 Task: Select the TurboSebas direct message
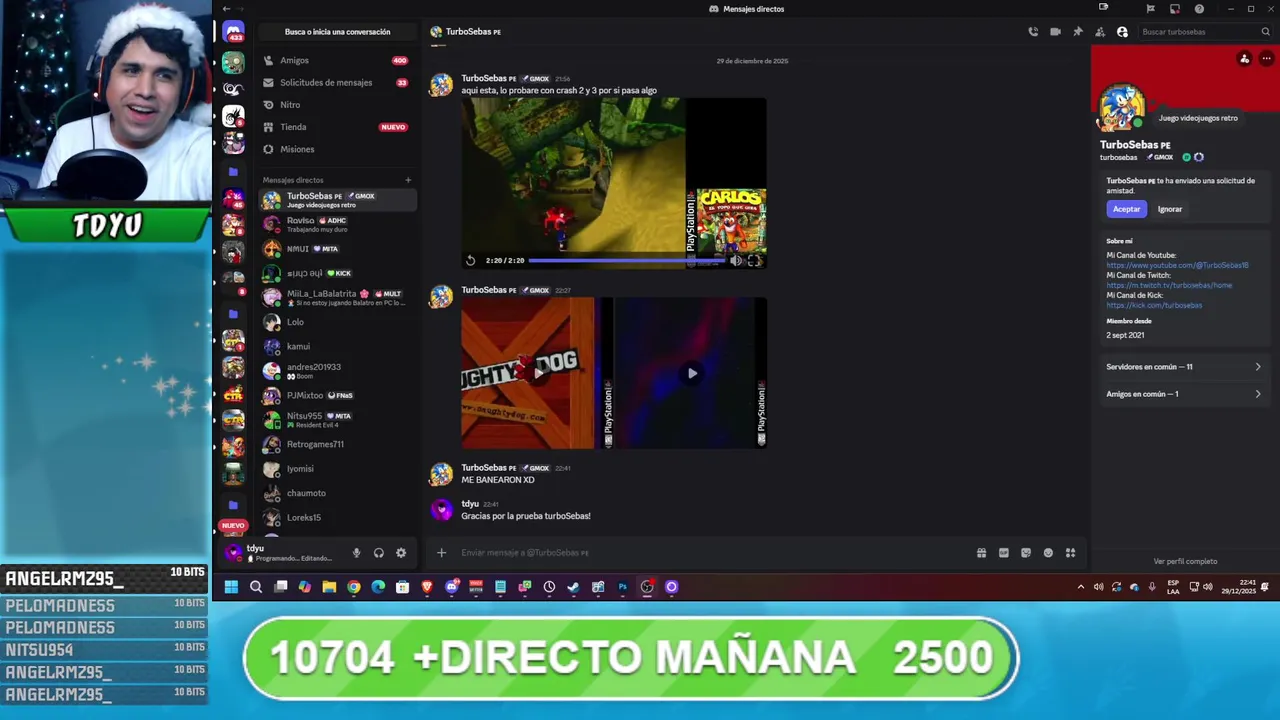pos(337,200)
